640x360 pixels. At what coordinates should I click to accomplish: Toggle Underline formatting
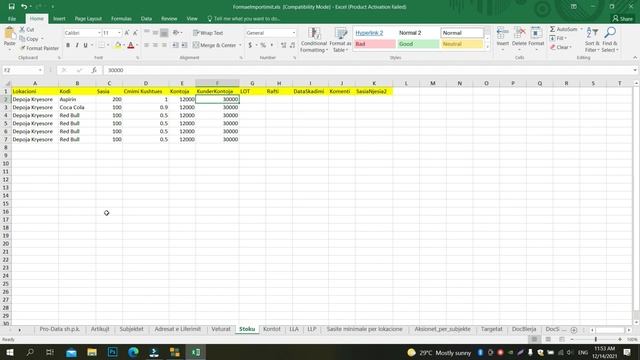(x=85, y=45)
